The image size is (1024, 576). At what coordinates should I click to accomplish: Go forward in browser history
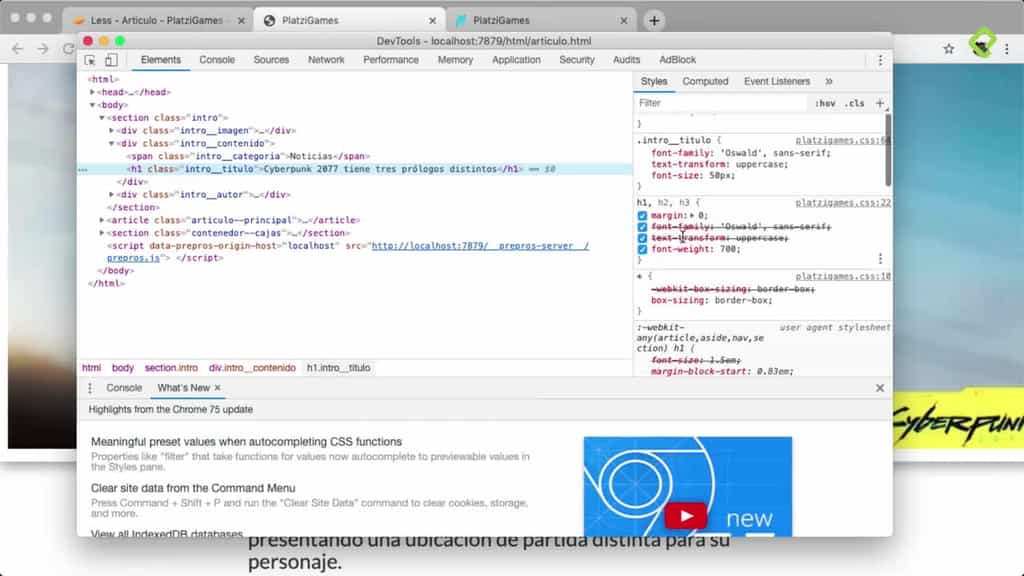click(x=43, y=48)
